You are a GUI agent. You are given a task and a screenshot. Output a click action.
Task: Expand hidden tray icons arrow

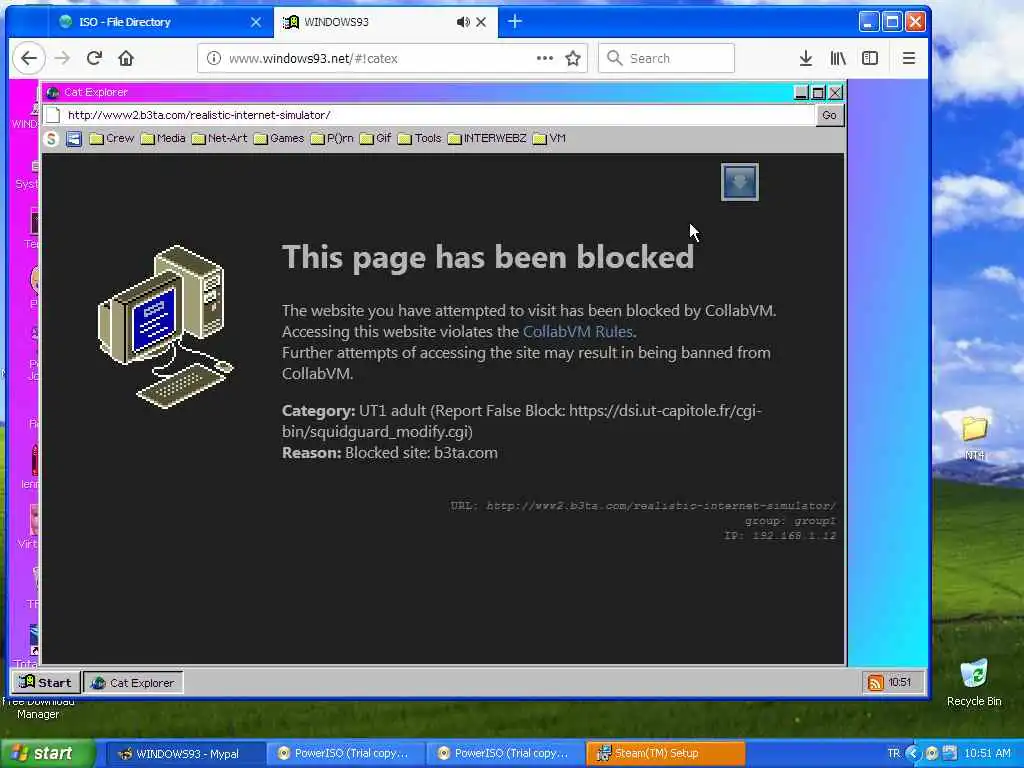pos(912,754)
